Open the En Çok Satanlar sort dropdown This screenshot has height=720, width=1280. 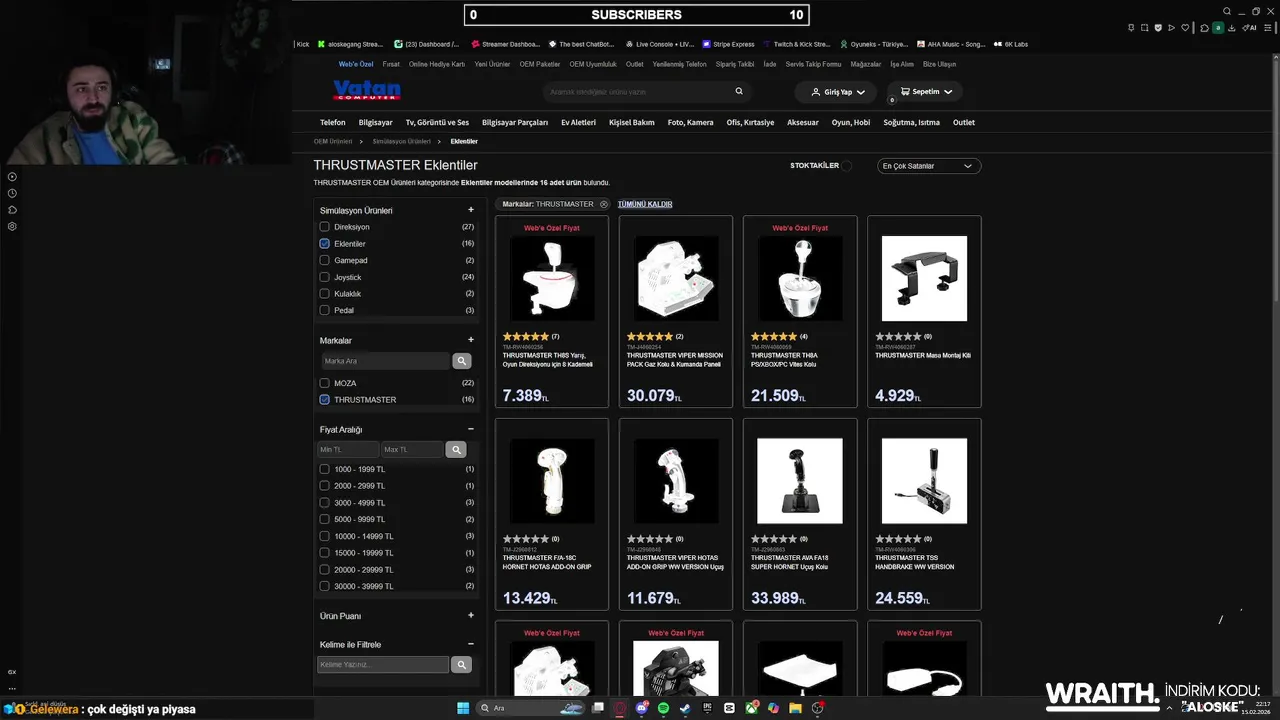click(929, 166)
